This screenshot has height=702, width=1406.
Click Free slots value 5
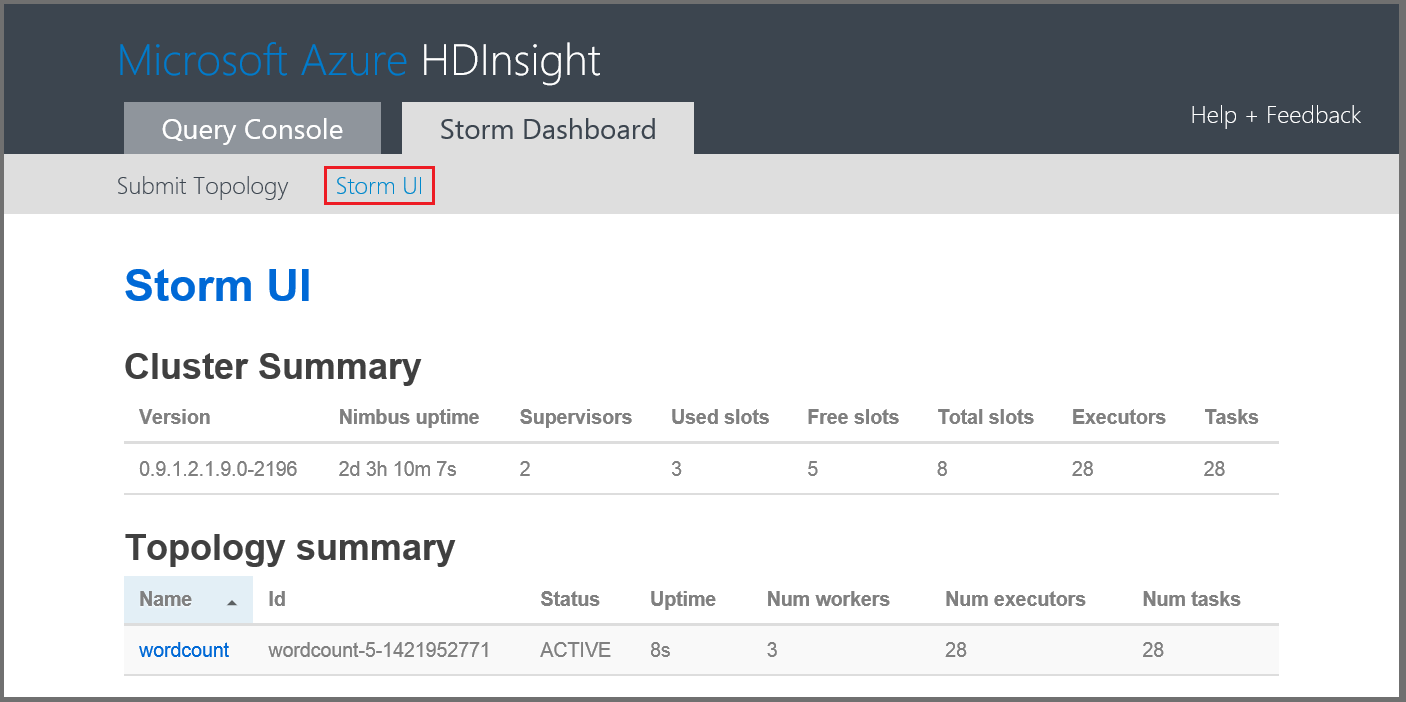point(813,468)
